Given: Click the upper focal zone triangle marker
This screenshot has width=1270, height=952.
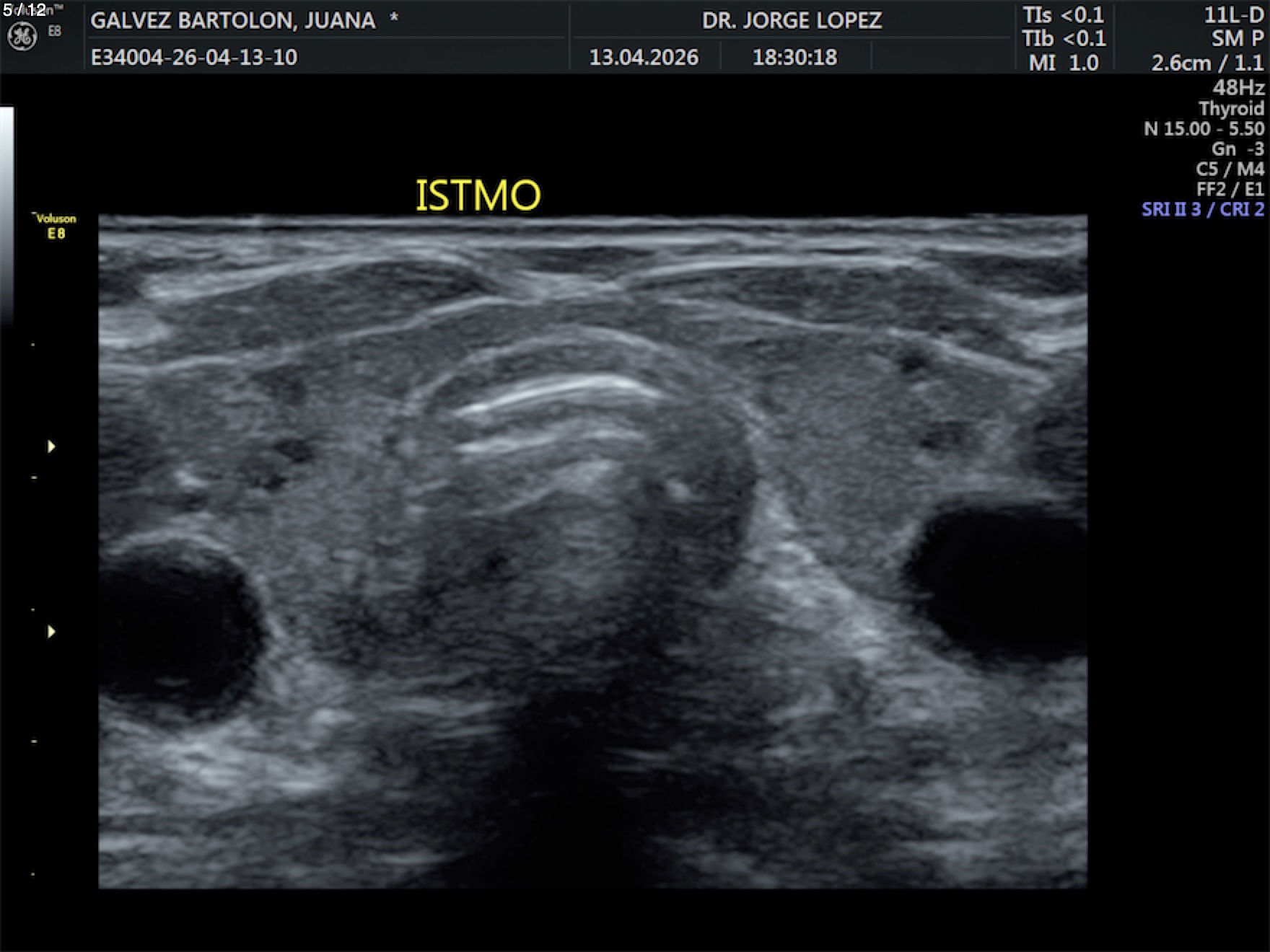Looking at the screenshot, I should point(51,446).
